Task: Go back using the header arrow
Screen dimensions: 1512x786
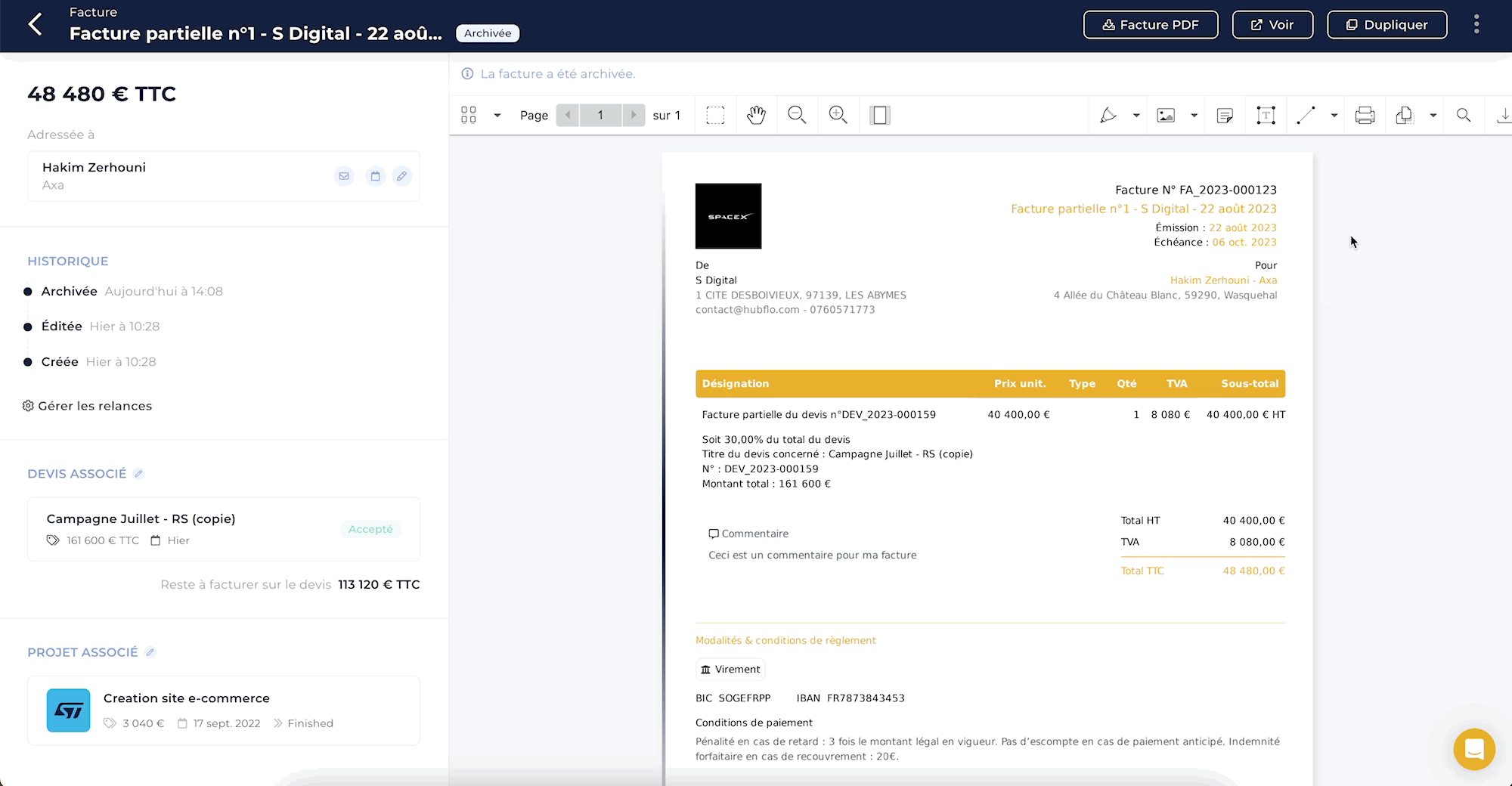Action: click(35, 24)
